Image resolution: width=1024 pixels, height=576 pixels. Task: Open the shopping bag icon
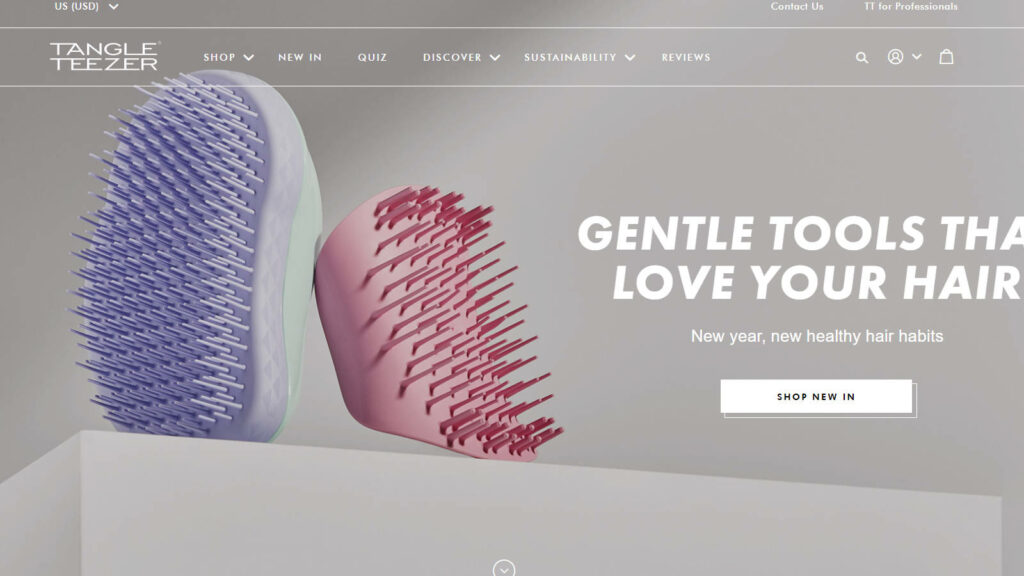click(x=946, y=57)
